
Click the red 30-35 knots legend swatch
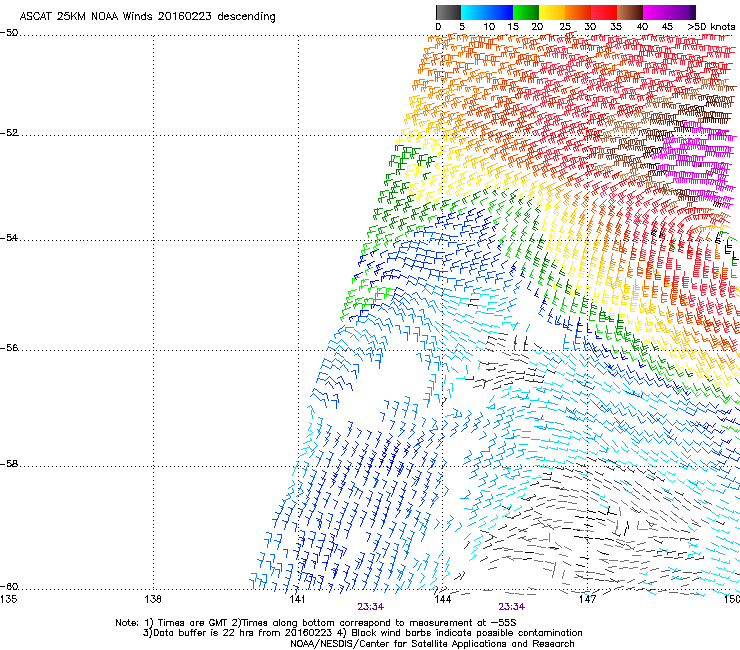click(604, 12)
